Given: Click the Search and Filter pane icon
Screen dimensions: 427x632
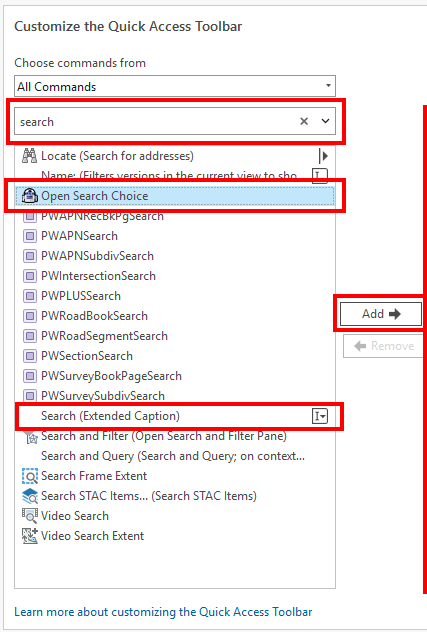Looking at the screenshot, I should 31,437.
